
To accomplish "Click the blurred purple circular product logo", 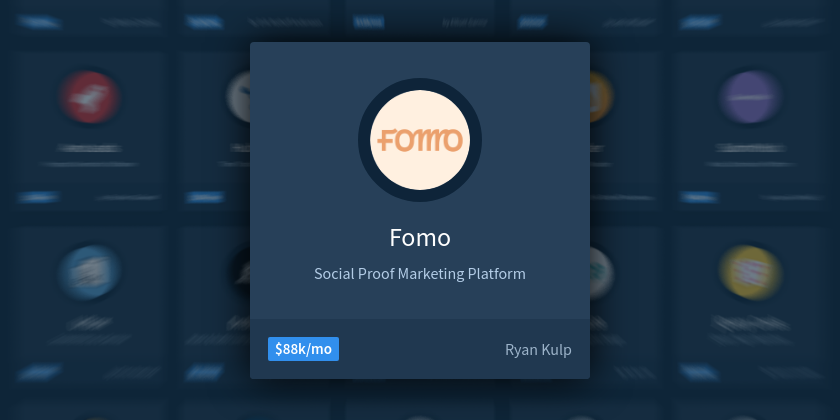I will [x=750, y=97].
